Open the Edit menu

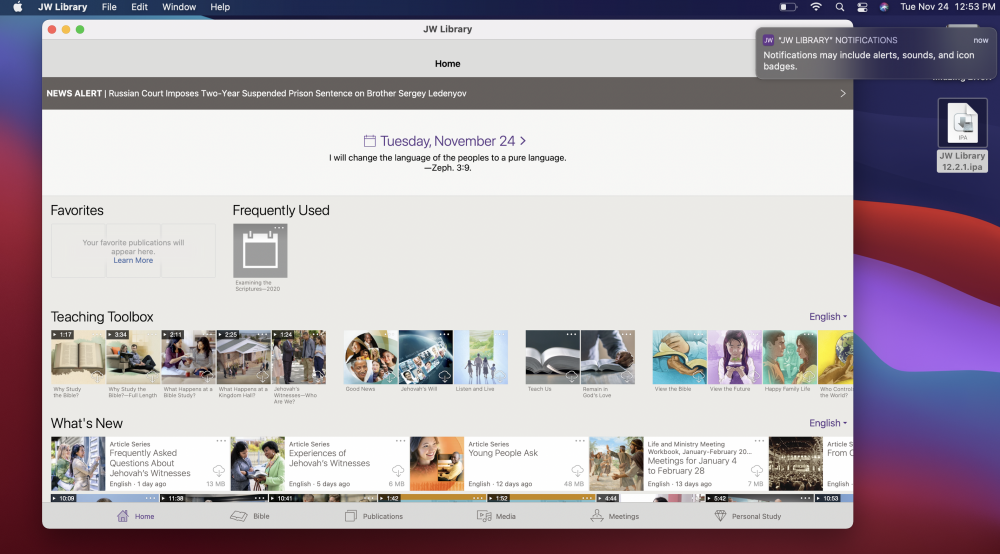[x=139, y=7]
